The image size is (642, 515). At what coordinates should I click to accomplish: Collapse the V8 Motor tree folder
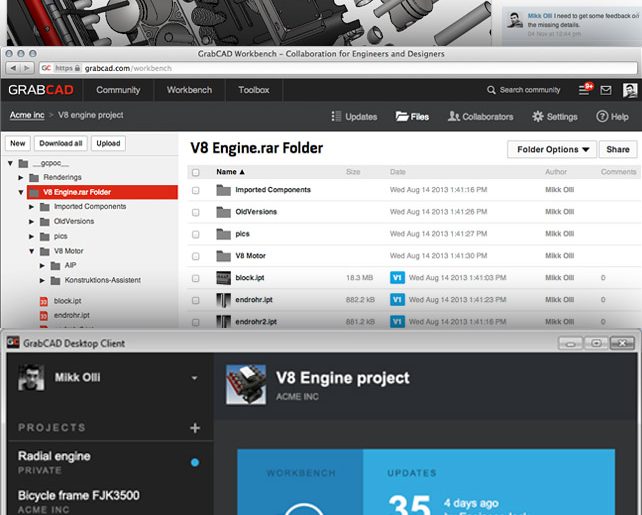pyautogui.click(x=32, y=251)
